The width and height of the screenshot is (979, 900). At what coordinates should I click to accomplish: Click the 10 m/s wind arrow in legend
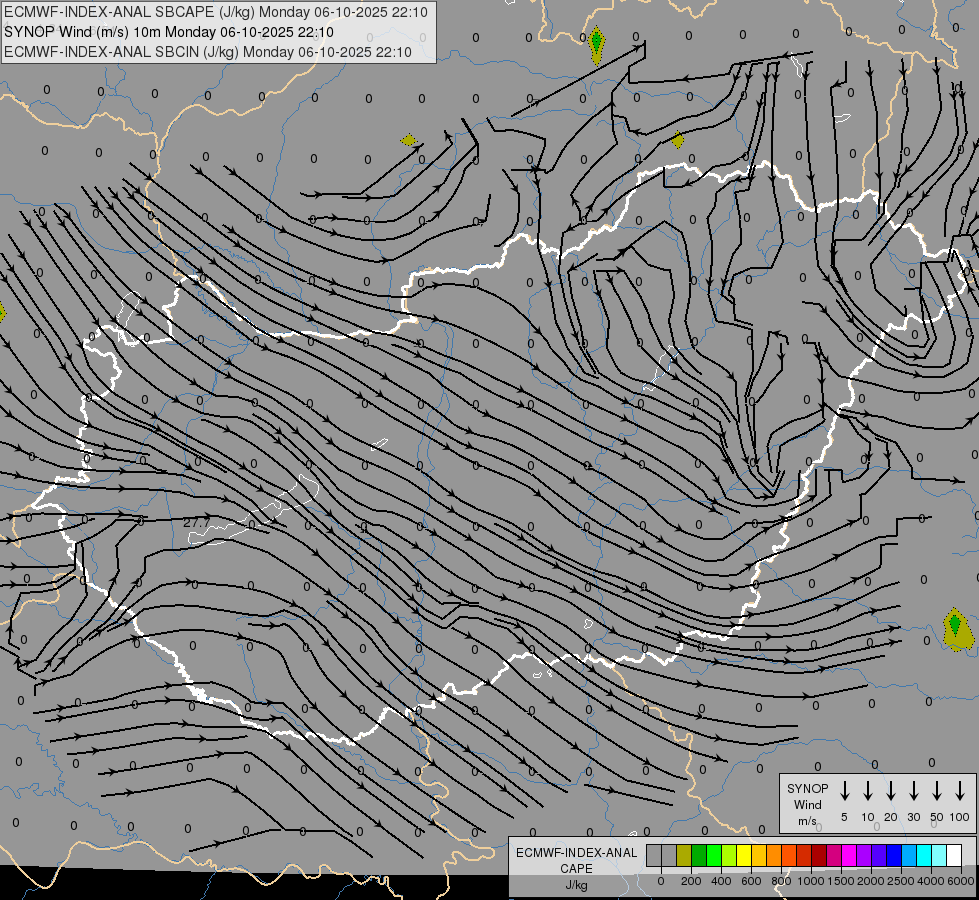click(867, 790)
